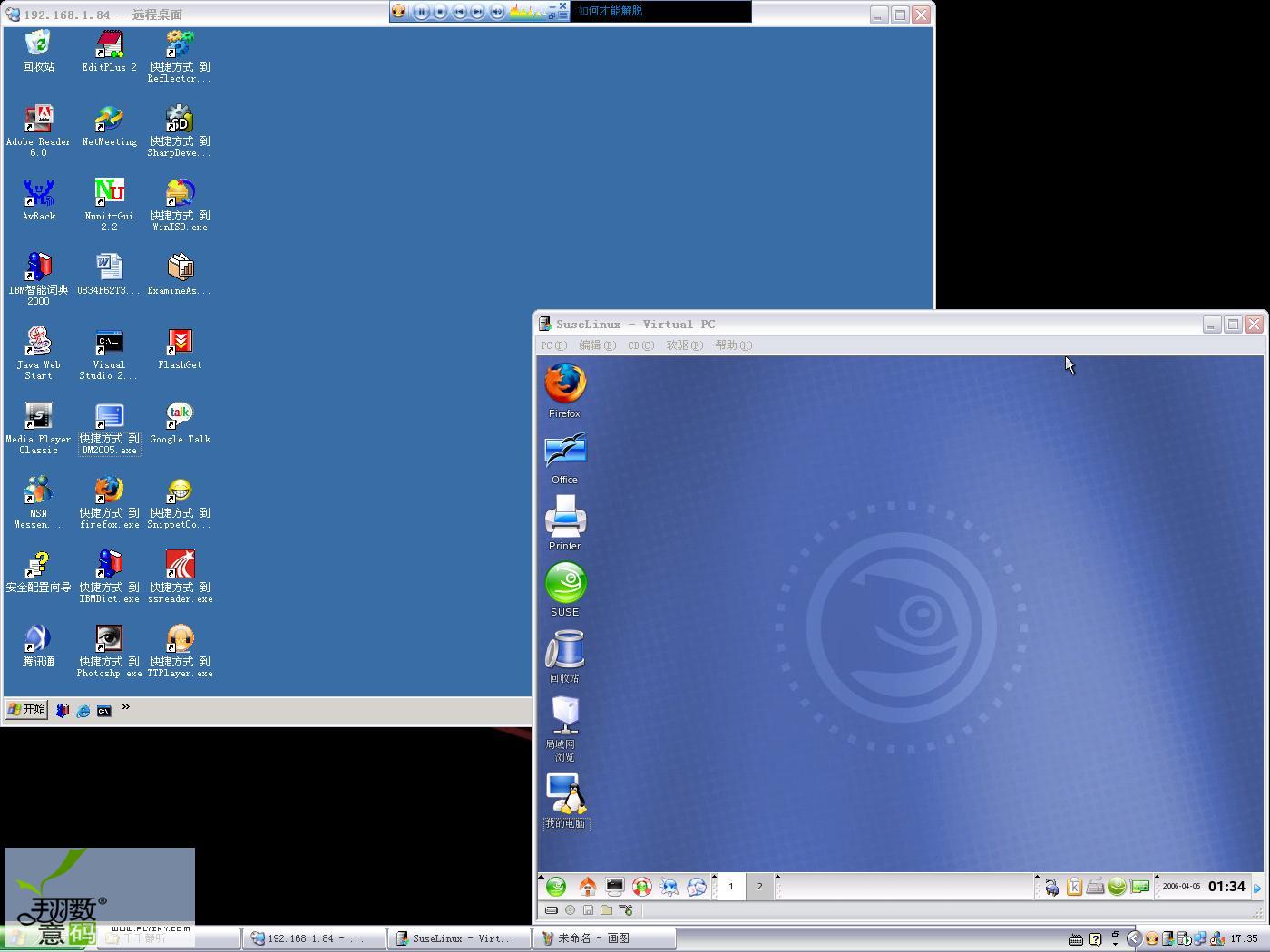Pause playback in the mini music player
1270x952 pixels.
tap(422, 12)
